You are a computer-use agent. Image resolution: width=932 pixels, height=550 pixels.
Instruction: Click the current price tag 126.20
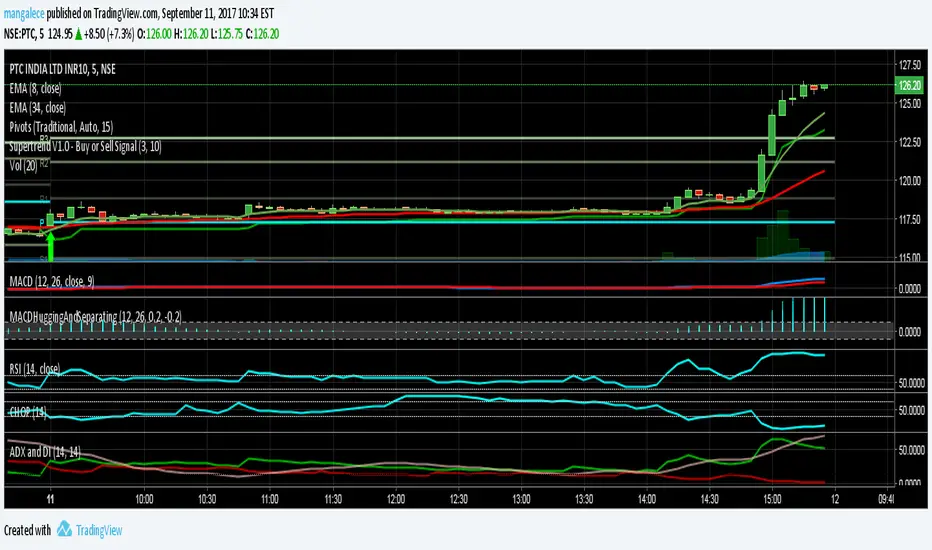909,85
